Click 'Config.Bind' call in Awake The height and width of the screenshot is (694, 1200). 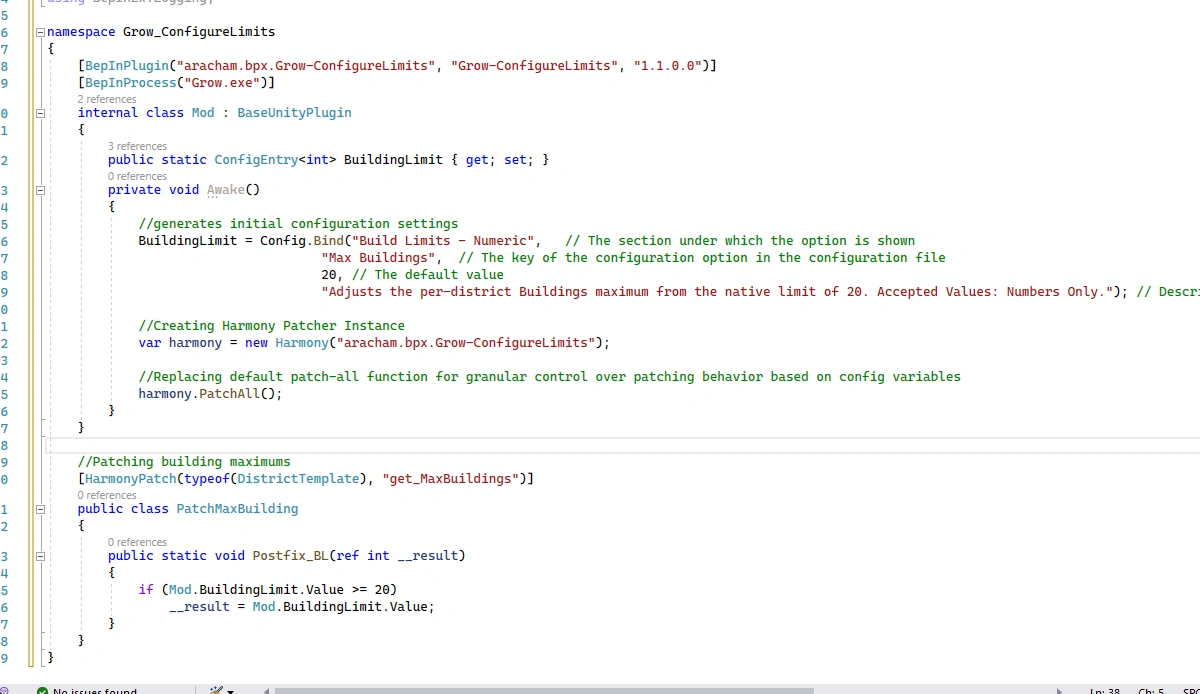(x=302, y=241)
